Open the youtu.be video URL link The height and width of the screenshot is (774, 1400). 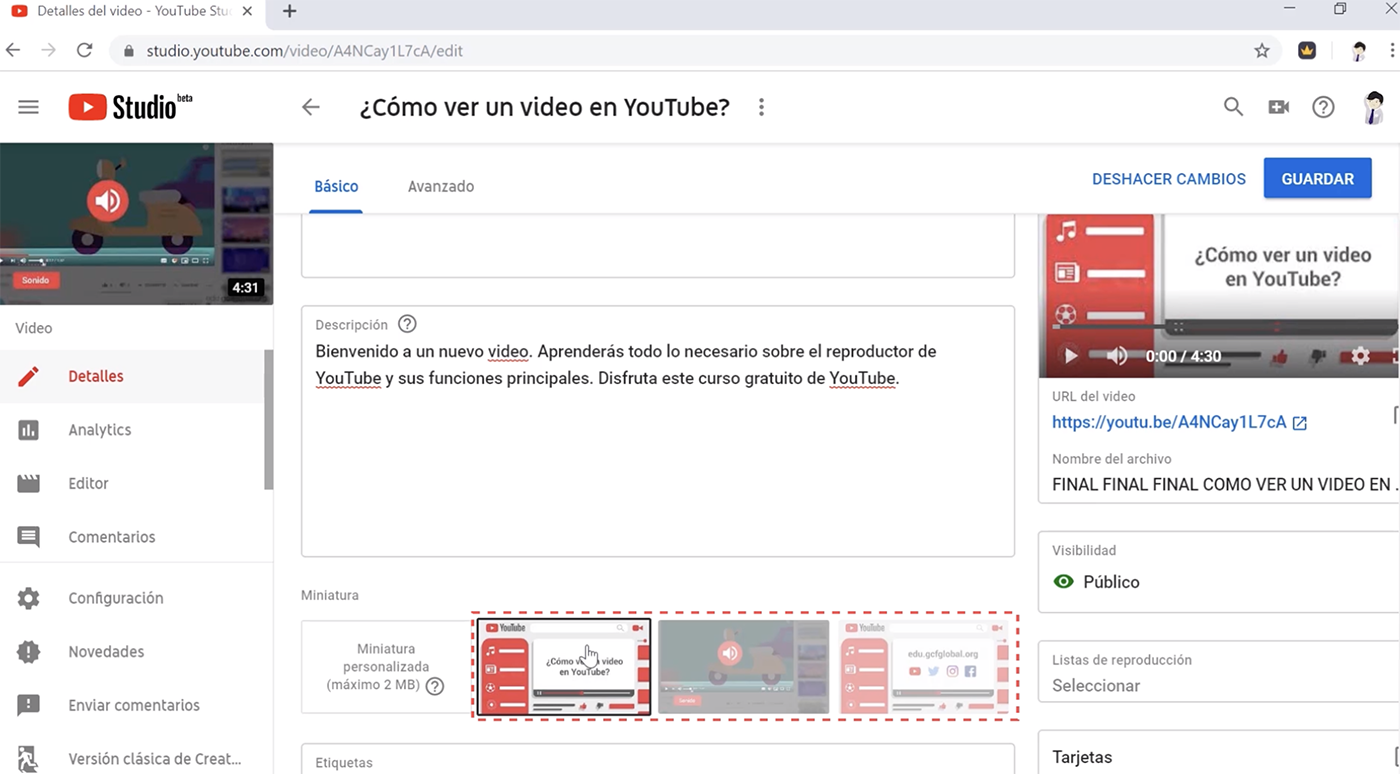1169,422
